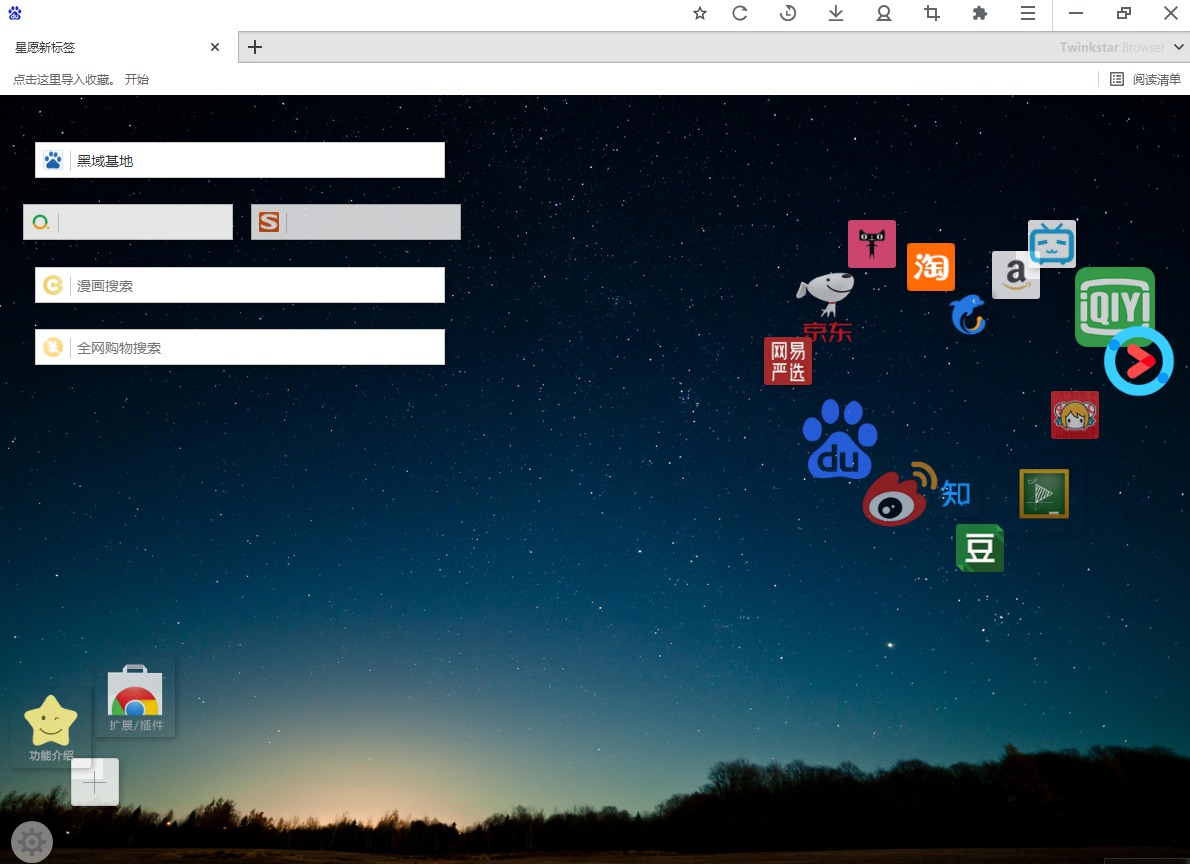The width and height of the screenshot is (1190, 864).
Task: Open browsing history clock icon
Action: 788,13
